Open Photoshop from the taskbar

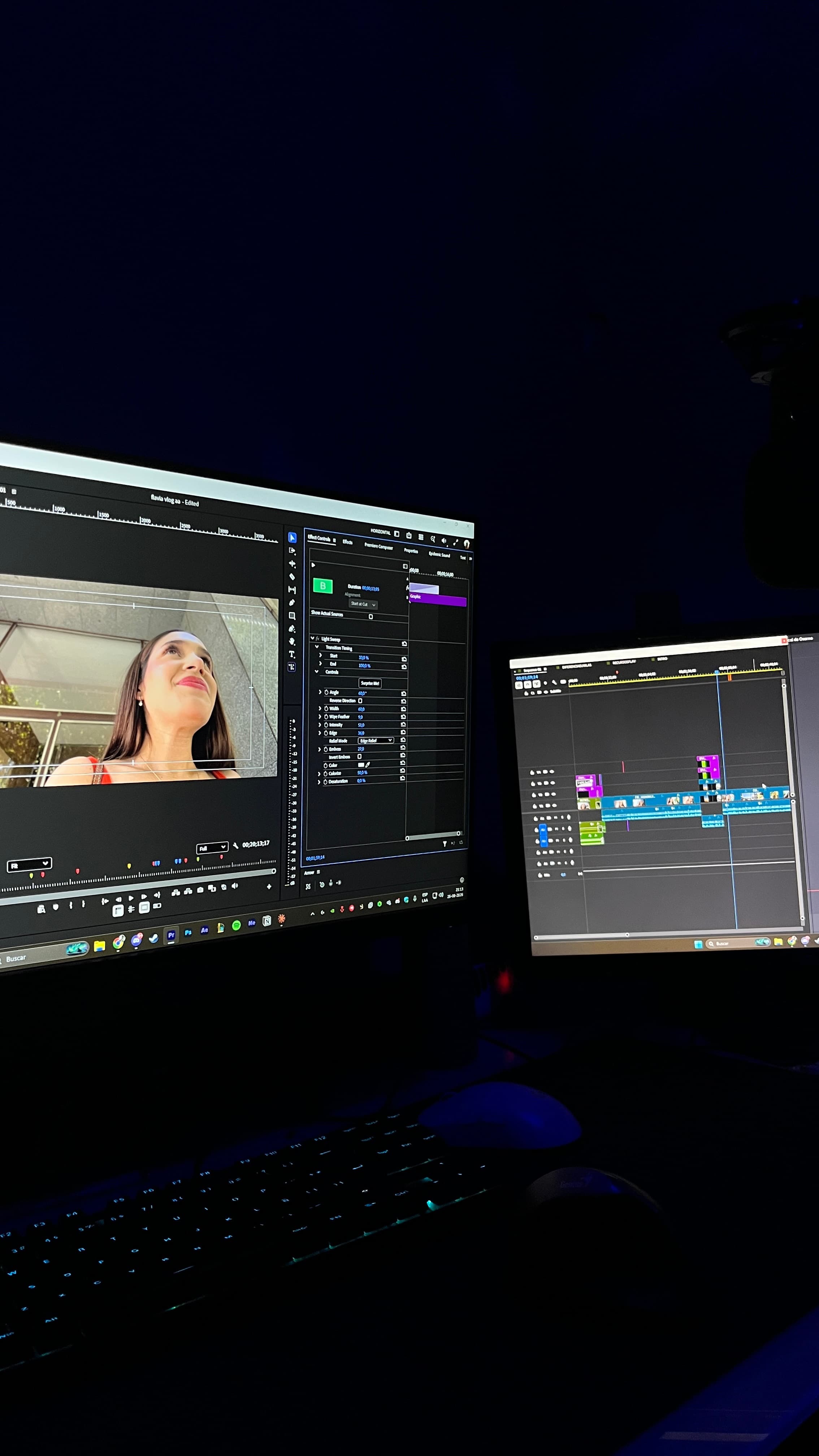click(x=188, y=933)
